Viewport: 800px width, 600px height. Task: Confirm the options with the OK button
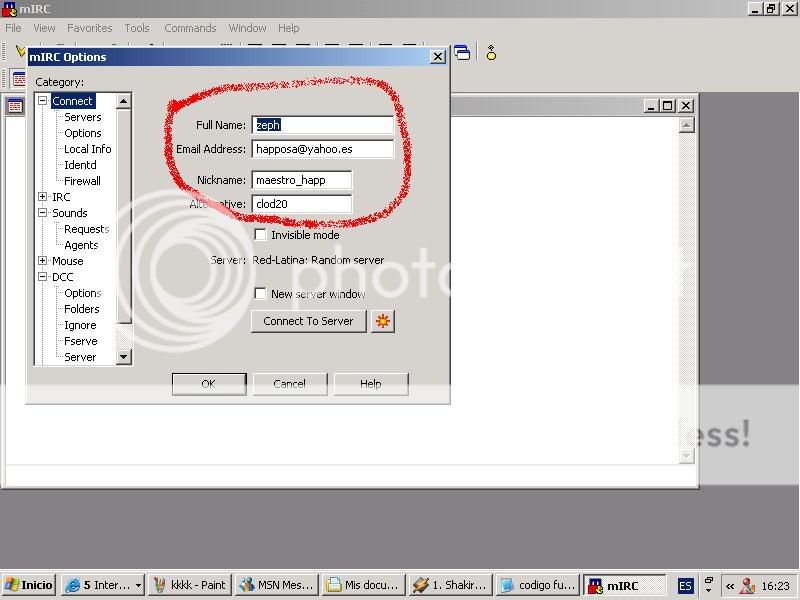coord(209,384)
